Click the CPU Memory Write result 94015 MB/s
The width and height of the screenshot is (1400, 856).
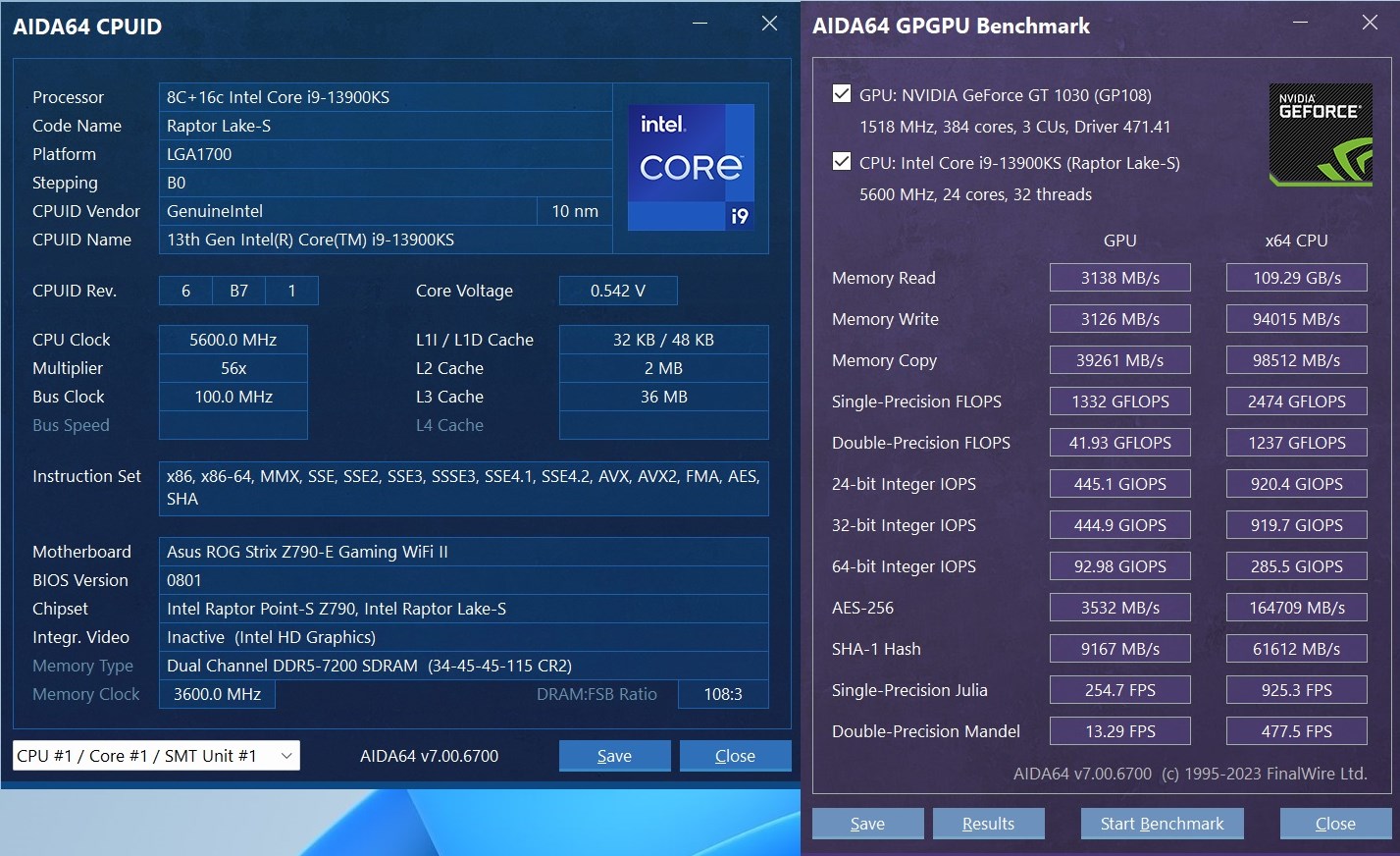(x=1297, y=319)
